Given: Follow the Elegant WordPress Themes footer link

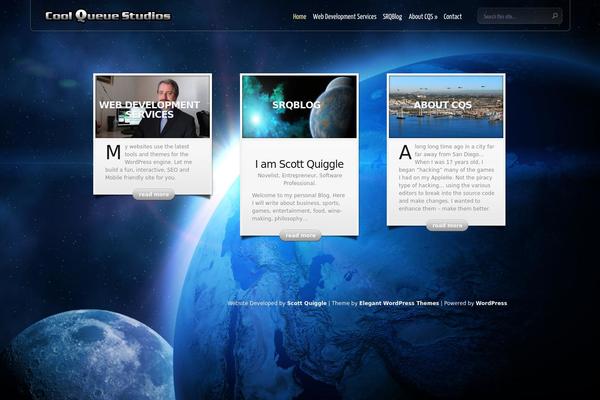Looking at the screenshot, I should (x=399, y=303).
